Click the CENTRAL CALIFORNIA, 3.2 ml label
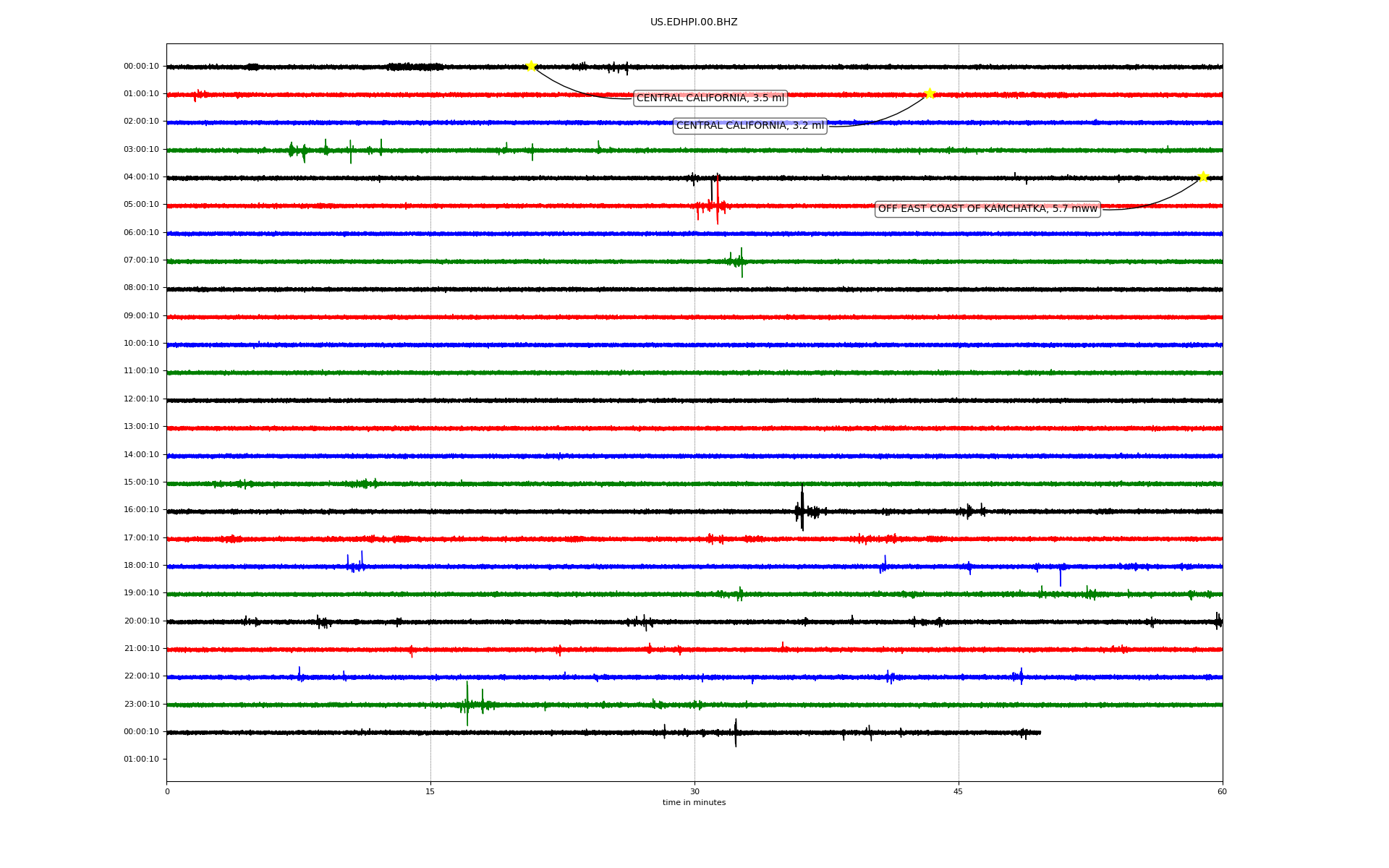Viewport: 1389px width, 868px height. point(749,126)
